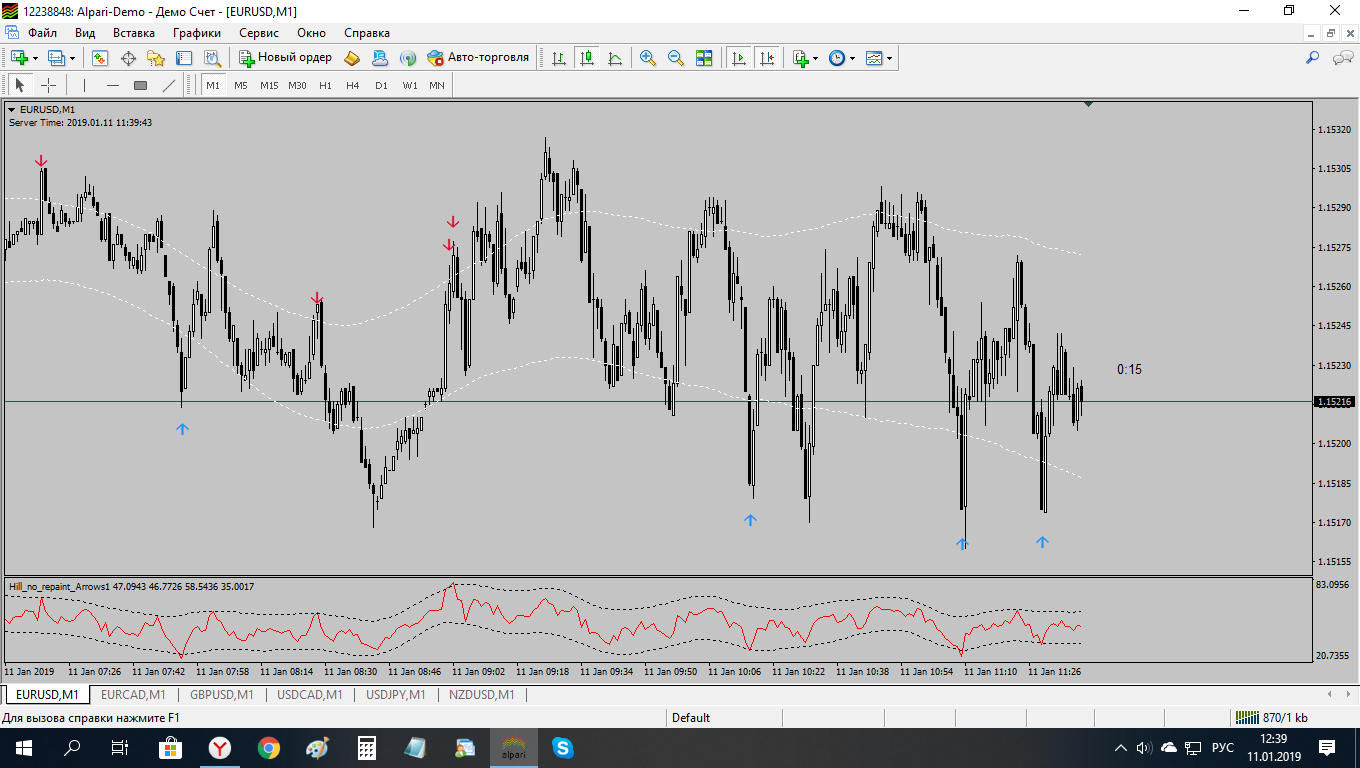This screenshot has width=1360, height=768.
Task: Open the alpari app in taskbar
Action: (x=513, y=747)
